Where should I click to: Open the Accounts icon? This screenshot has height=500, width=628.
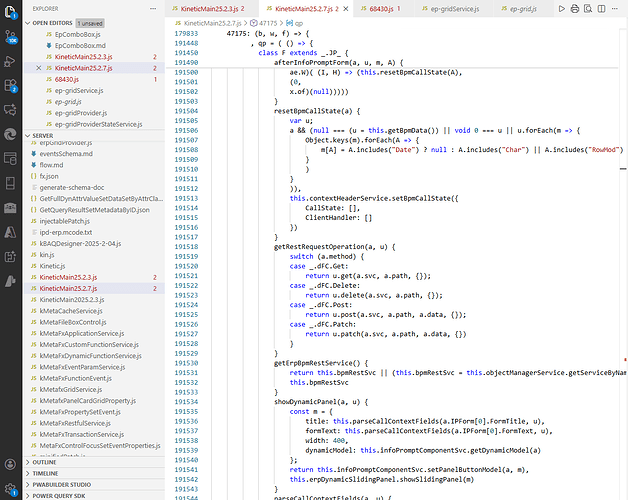click(10, 464)
